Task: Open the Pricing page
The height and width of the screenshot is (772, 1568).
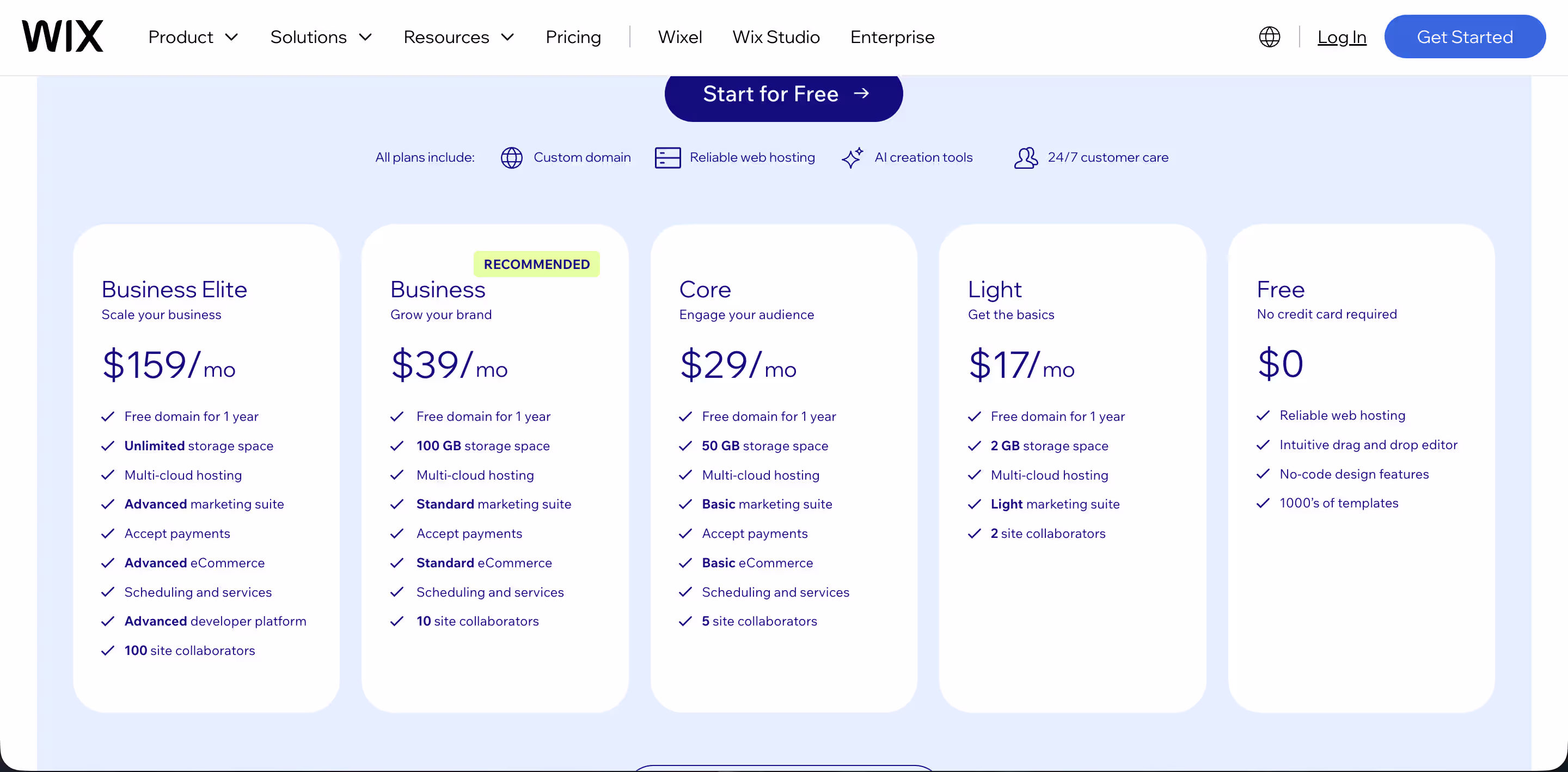Action: coord(573,37)
